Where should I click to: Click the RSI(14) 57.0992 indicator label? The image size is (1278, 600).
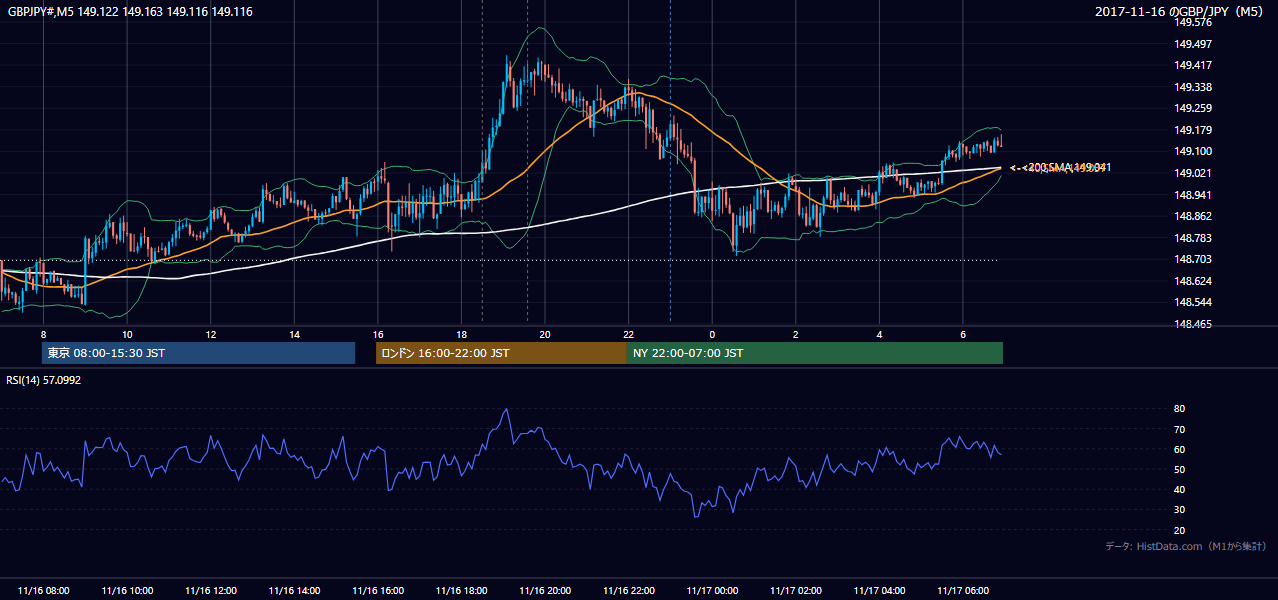pos(43,381)
